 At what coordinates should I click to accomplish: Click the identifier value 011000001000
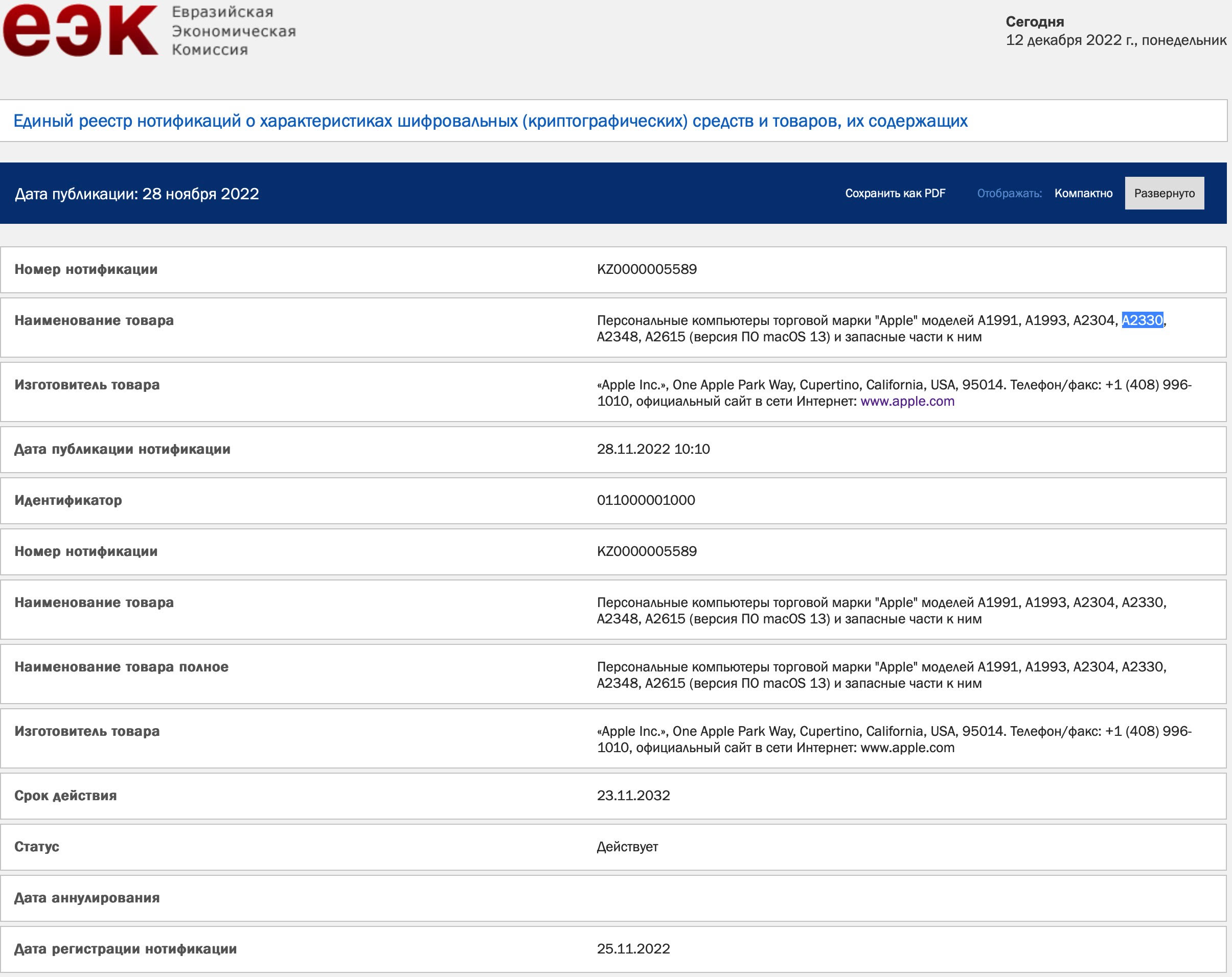tap(646, 500)
